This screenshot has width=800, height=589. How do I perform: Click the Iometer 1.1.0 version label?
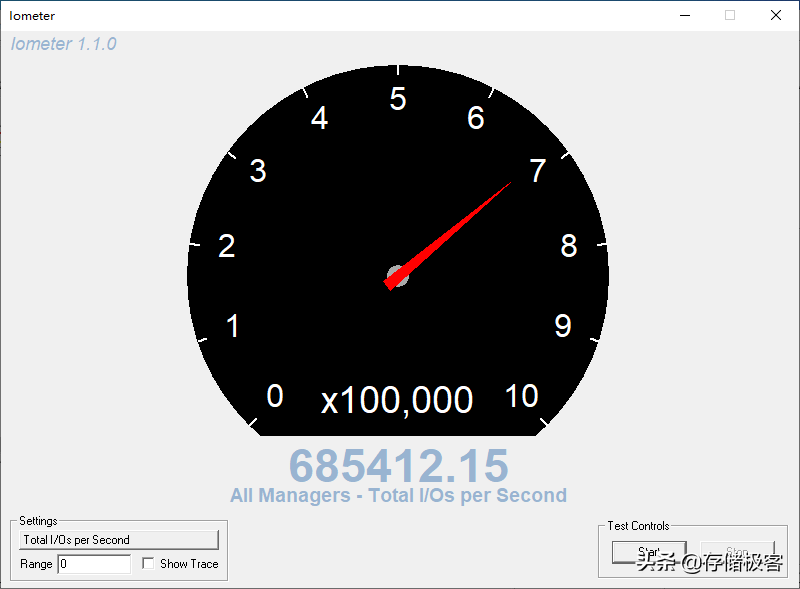tap(64, 44)
